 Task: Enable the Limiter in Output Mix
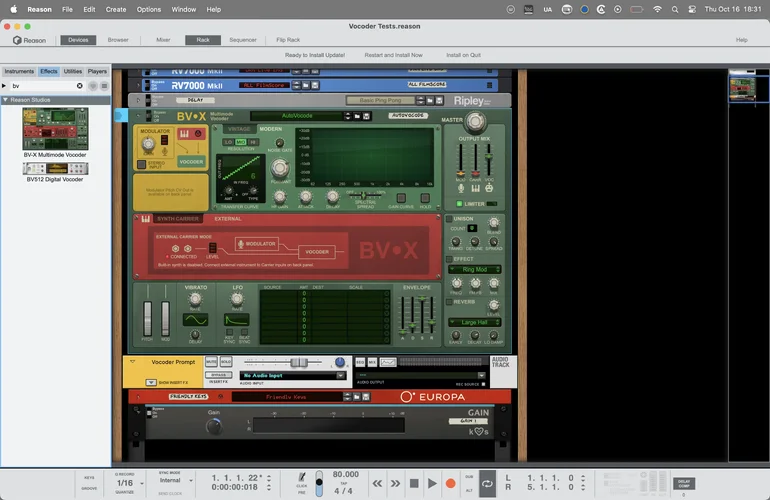pyautogui.click(x=458, y=204)
